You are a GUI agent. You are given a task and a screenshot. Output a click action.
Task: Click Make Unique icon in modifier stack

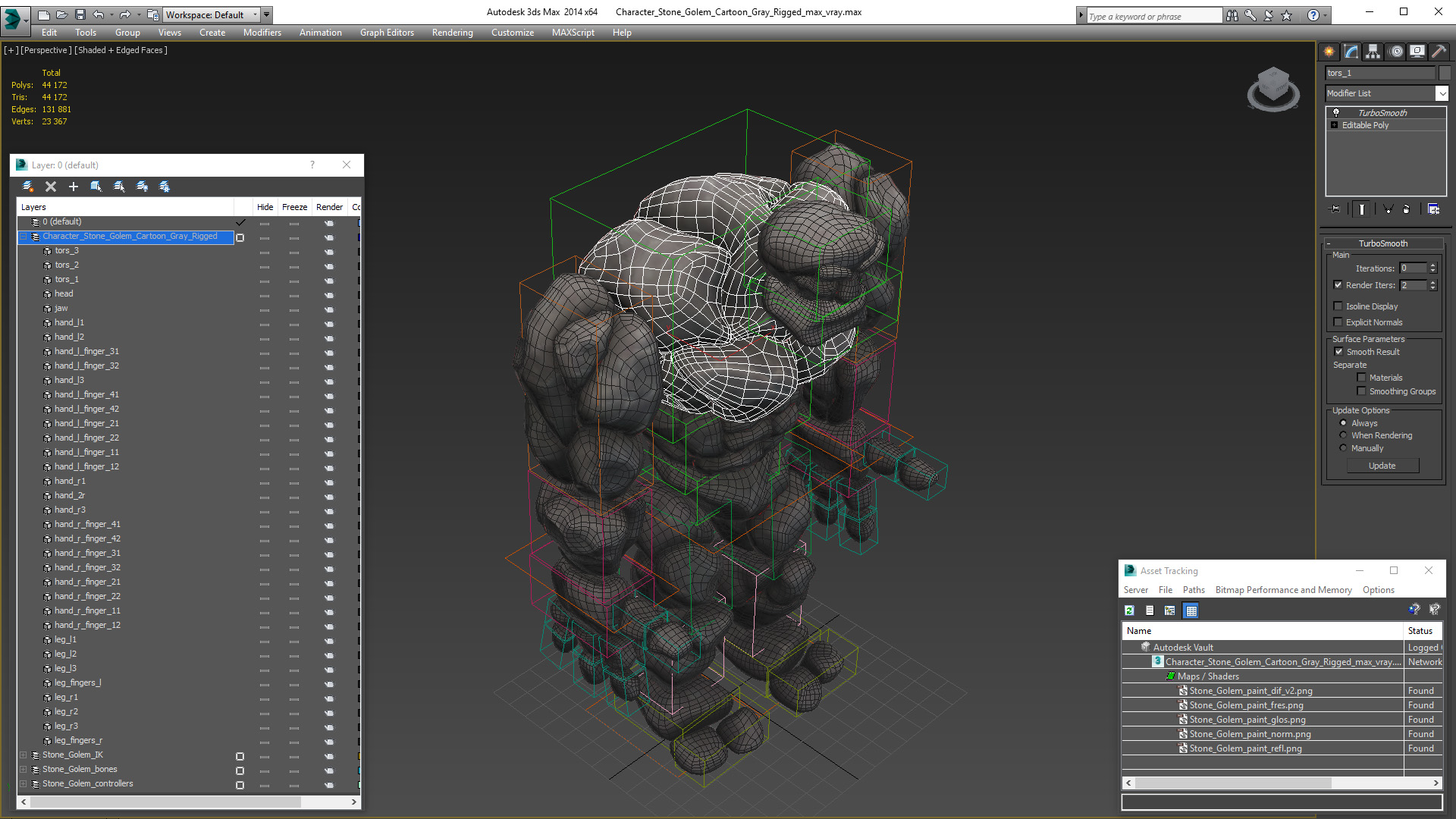pos(1388,209)
